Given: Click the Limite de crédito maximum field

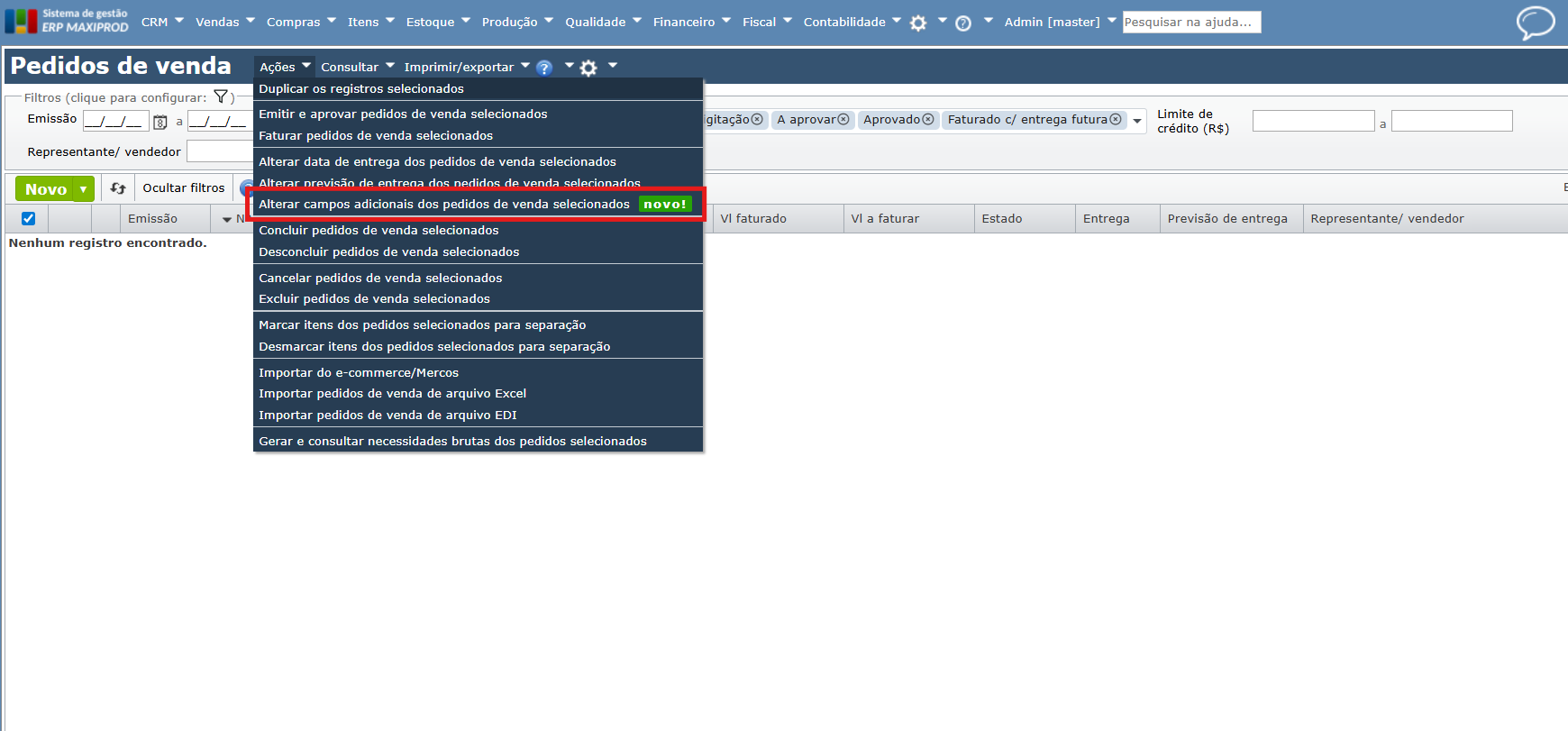Looking at the screenshot, I should point(1452,121).
